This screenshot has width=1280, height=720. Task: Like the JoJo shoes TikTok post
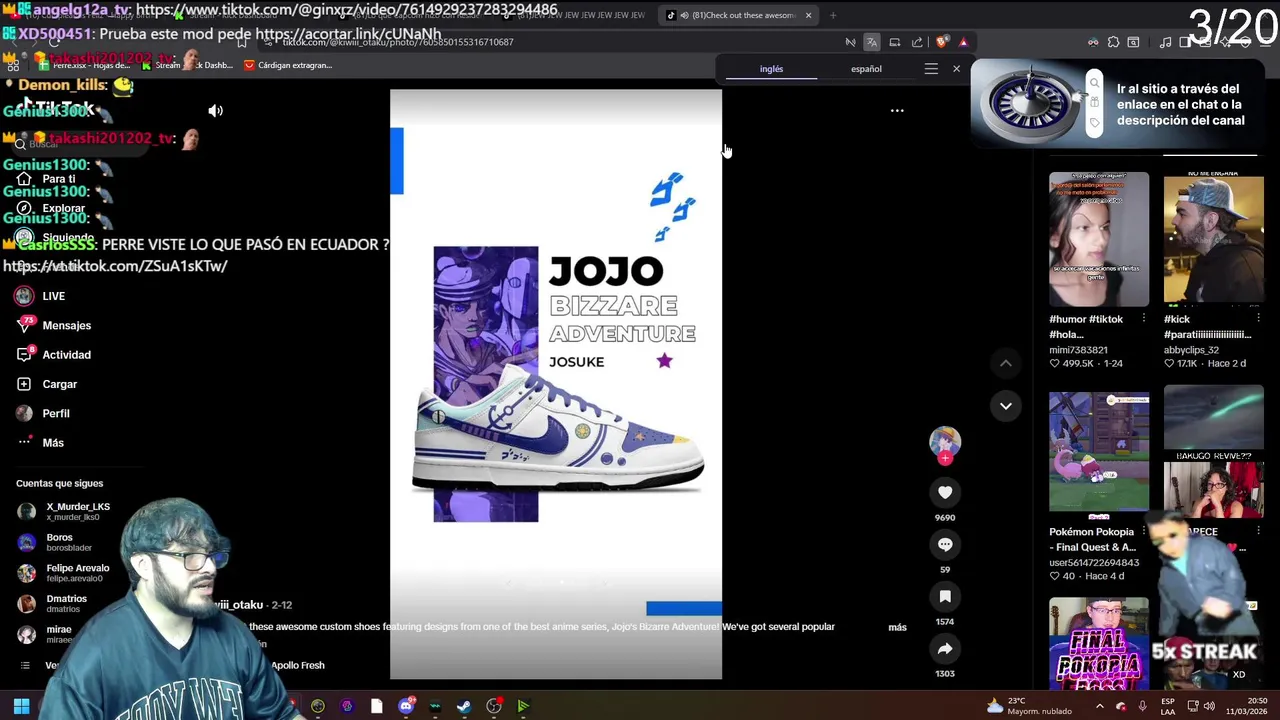(945, 492)
